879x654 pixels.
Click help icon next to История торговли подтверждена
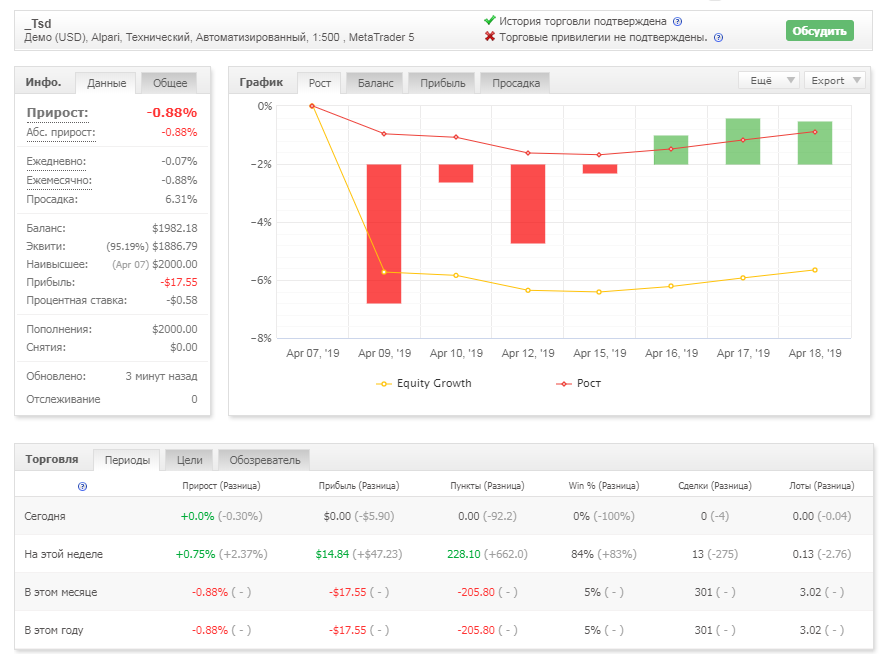point(677,22)
